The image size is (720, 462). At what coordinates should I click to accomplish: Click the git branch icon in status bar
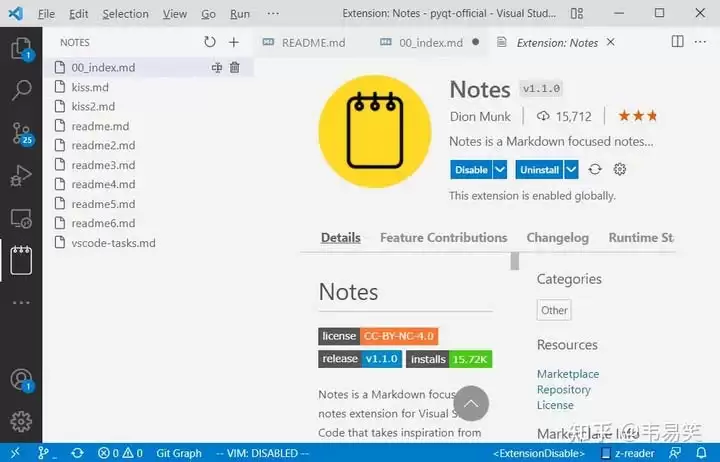click(x=43, y=453)
